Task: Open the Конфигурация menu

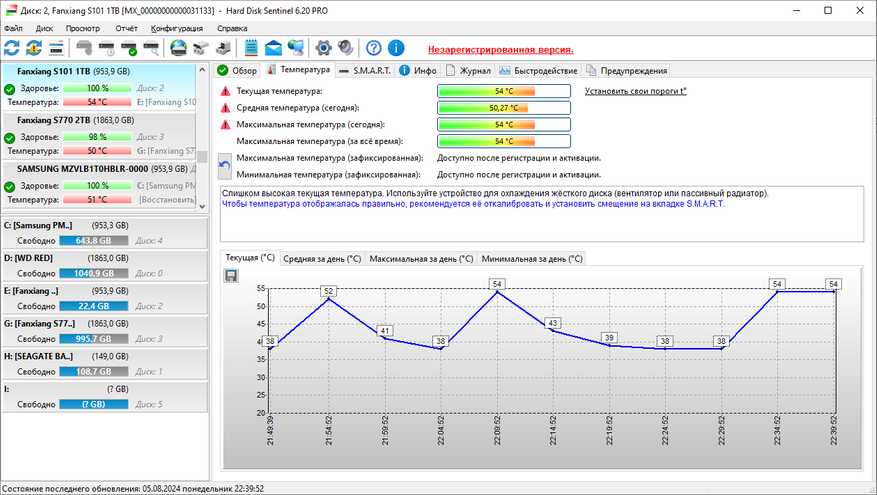Action: [176, 28]
